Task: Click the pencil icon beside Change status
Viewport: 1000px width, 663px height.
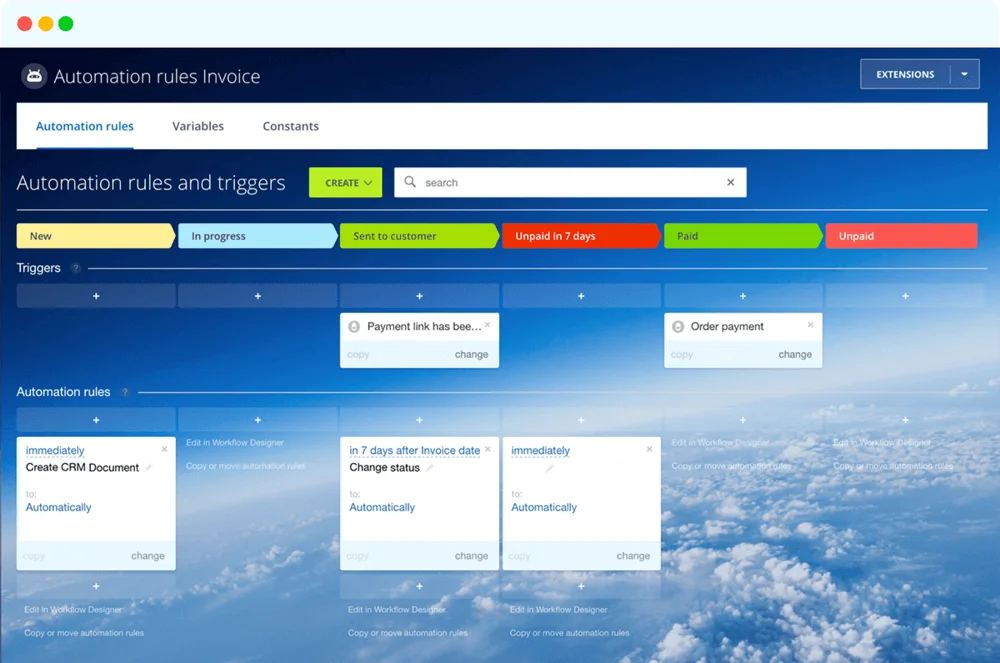Action: coord(430,468)
